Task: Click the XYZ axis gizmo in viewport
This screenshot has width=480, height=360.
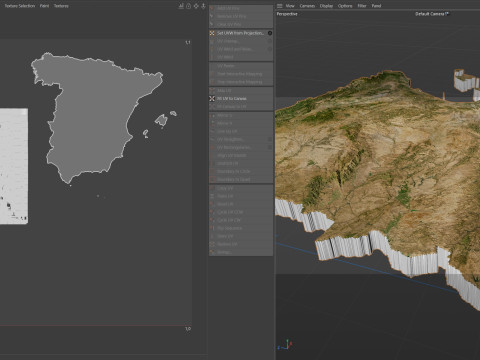Action: click(x=285, y=345)
